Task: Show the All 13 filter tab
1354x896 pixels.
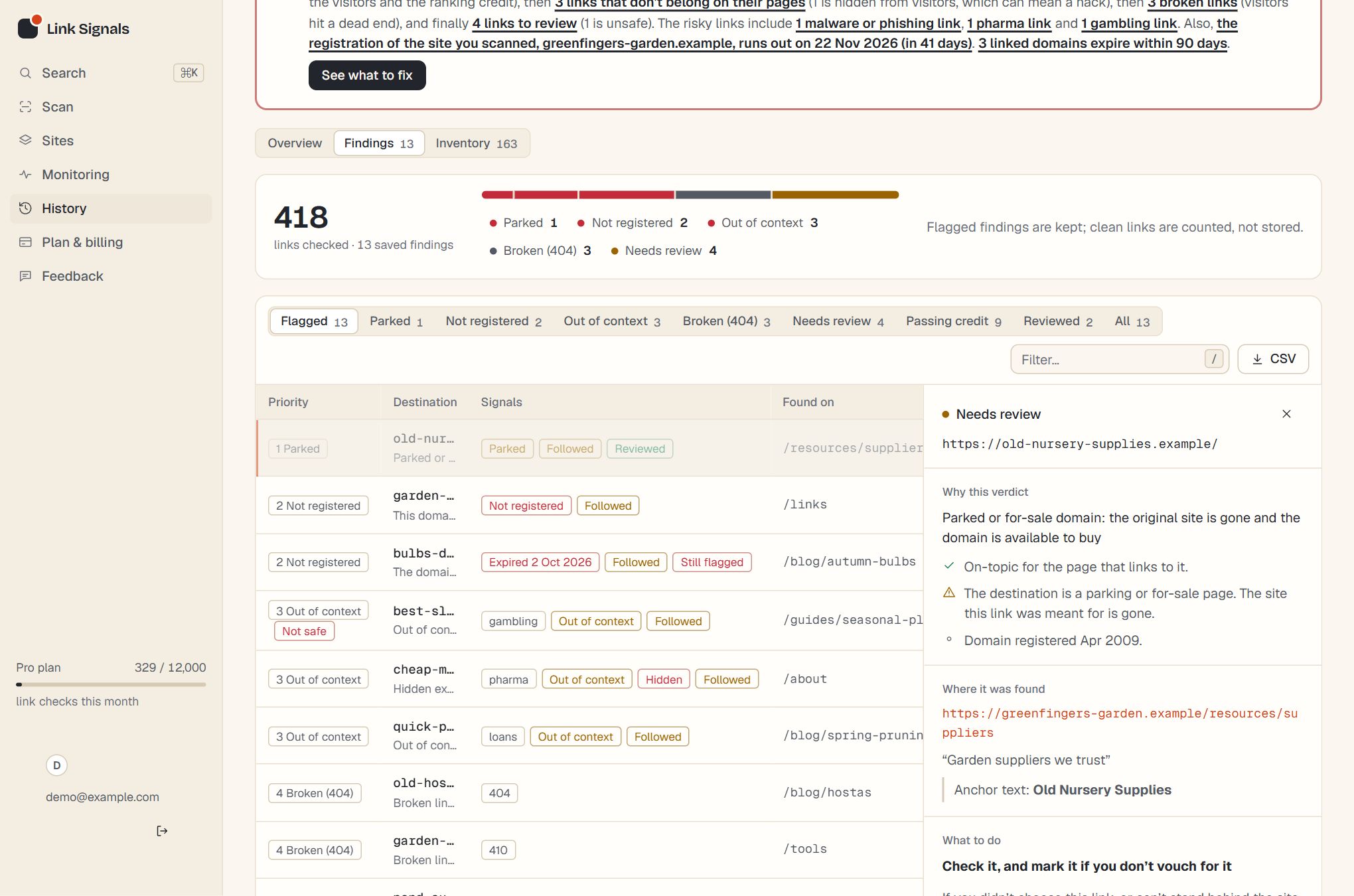Action: click(1132, 321)
